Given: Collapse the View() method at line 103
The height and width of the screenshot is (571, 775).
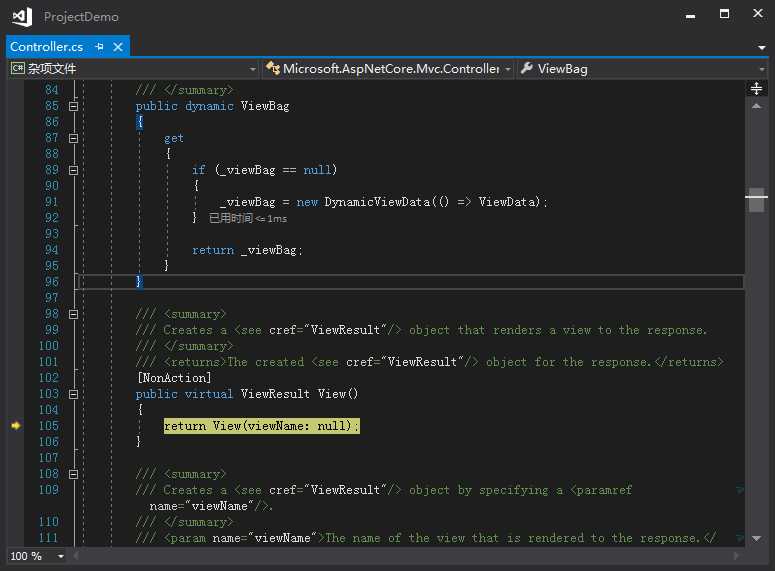Looking at the screenshot, I should click(74, 395).
